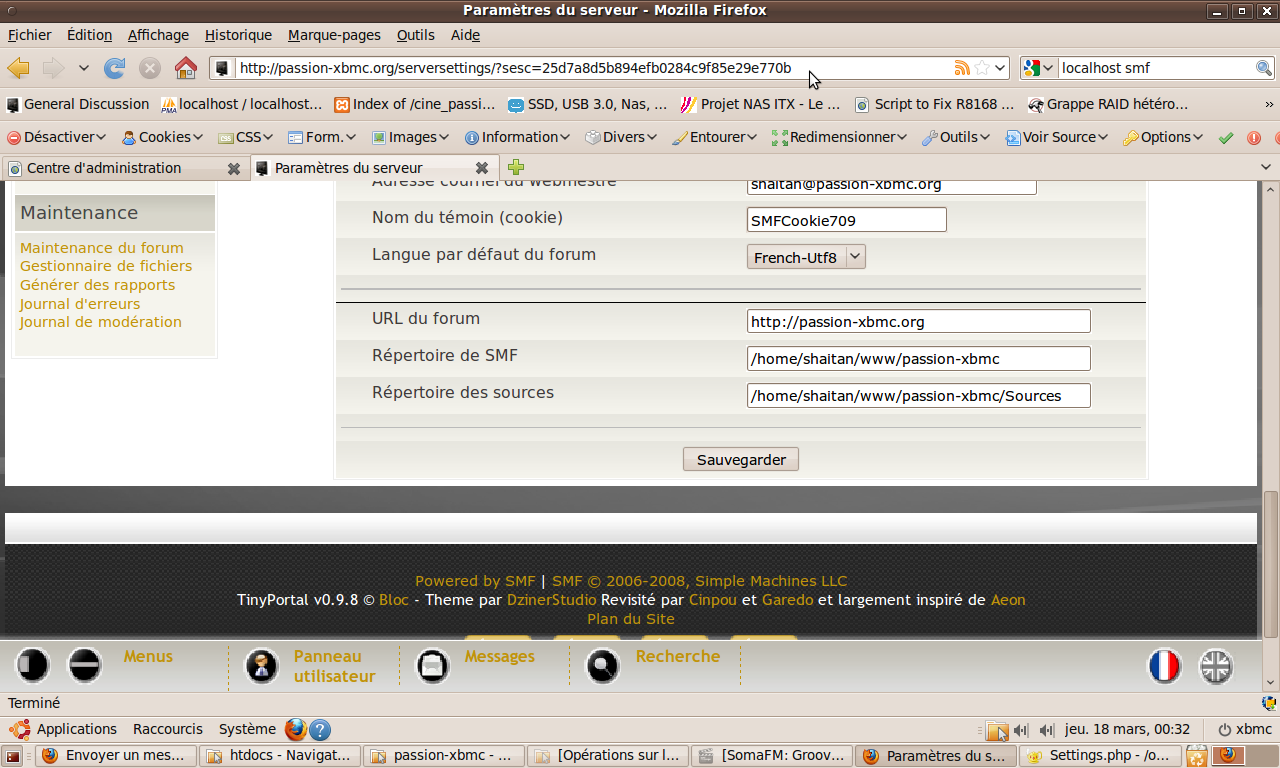Open the Marque-pages menu

point(334,34)
